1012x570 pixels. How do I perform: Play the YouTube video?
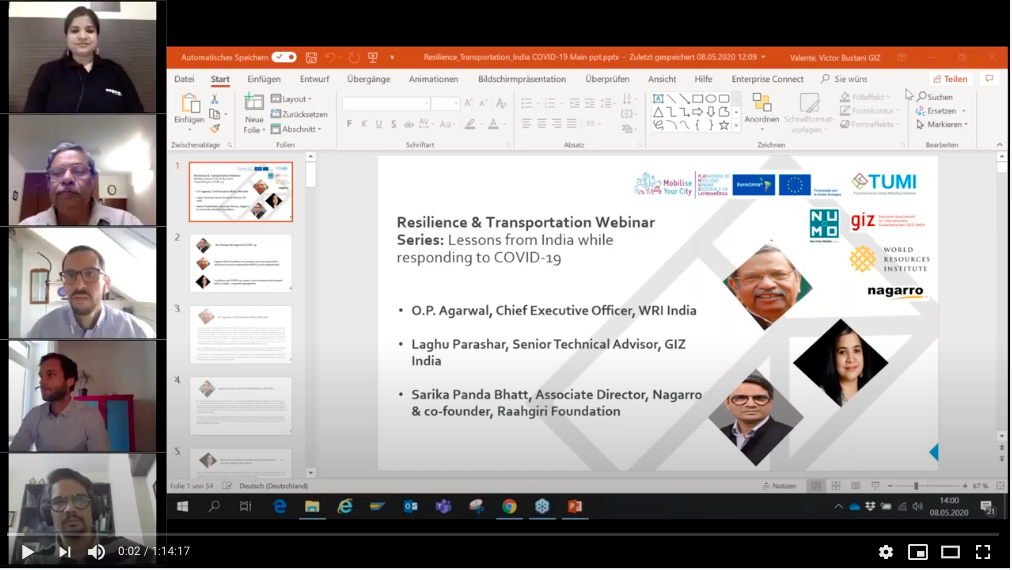click(x=27, y=551)
